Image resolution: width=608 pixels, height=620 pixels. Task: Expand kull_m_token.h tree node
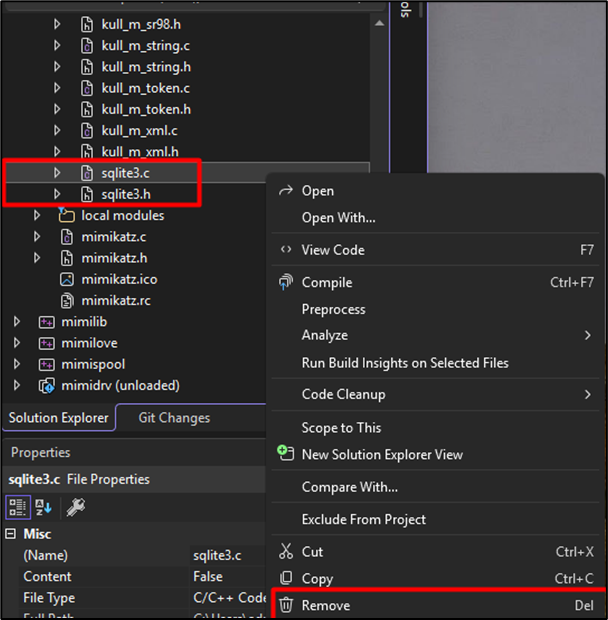point(57,109)
